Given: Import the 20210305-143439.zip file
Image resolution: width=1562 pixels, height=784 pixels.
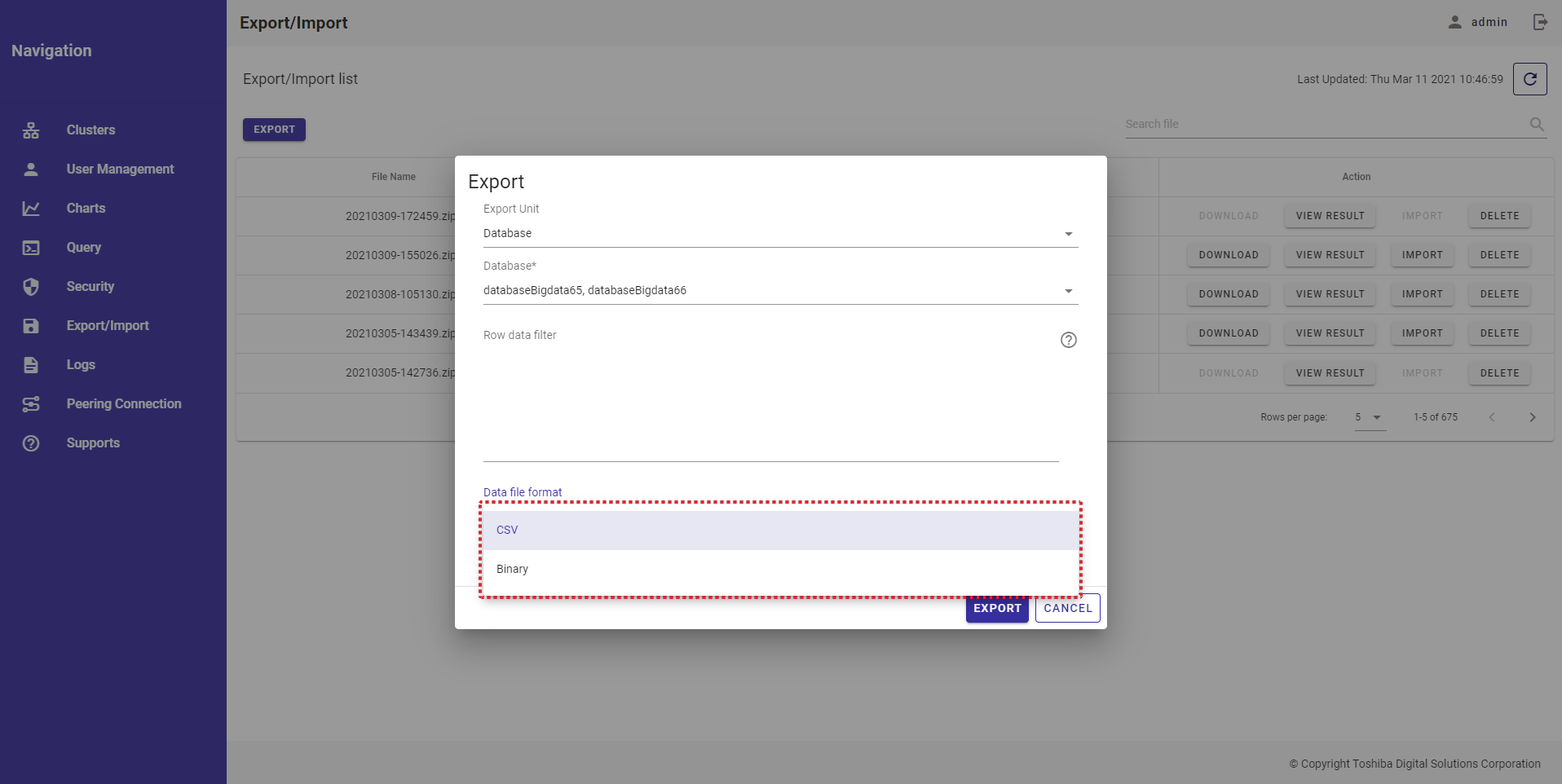Looking at the screenshot, I should (1422, 333).
